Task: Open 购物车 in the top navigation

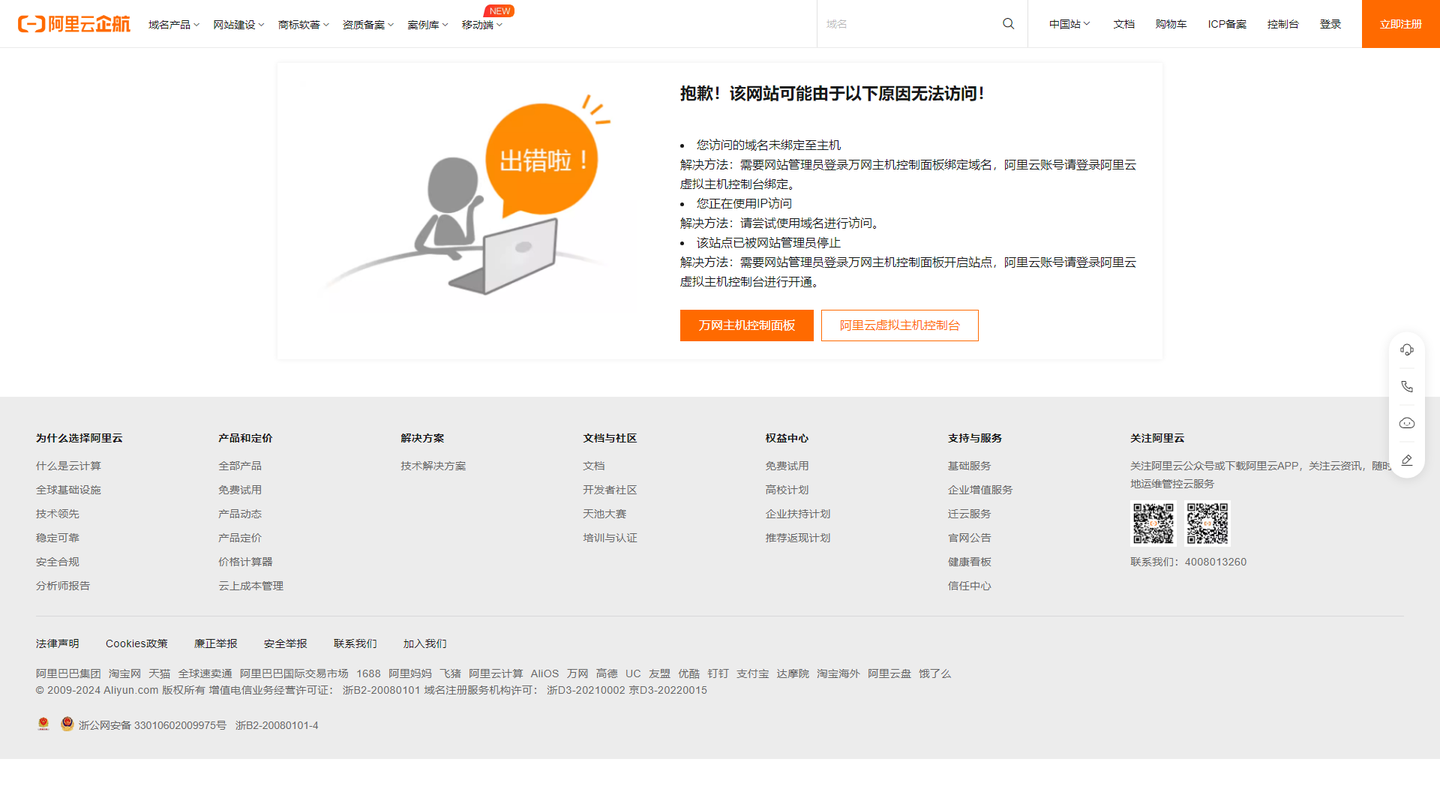Action: tap(1171, 24)
